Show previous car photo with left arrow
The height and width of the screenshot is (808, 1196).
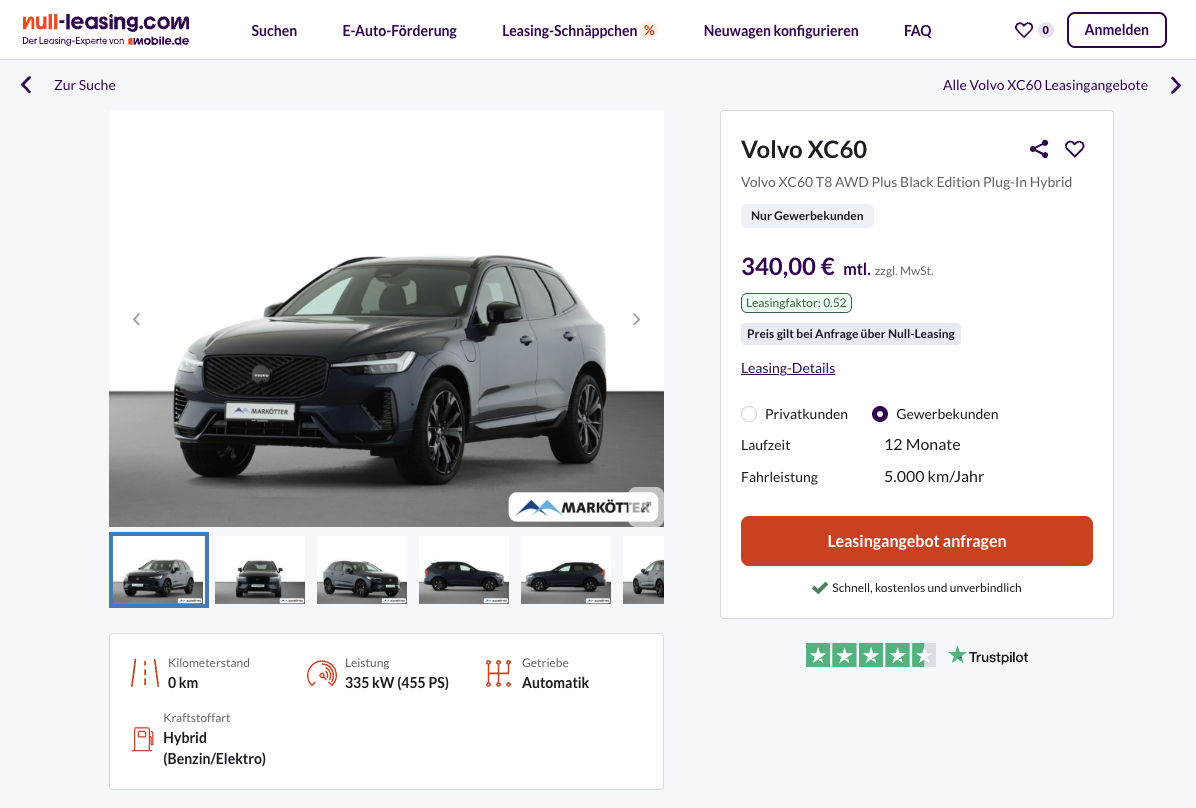(x=137, y=319)
